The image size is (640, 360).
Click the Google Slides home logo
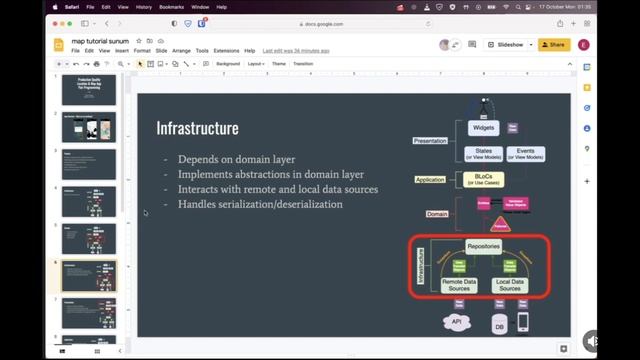tap(59, 45)
